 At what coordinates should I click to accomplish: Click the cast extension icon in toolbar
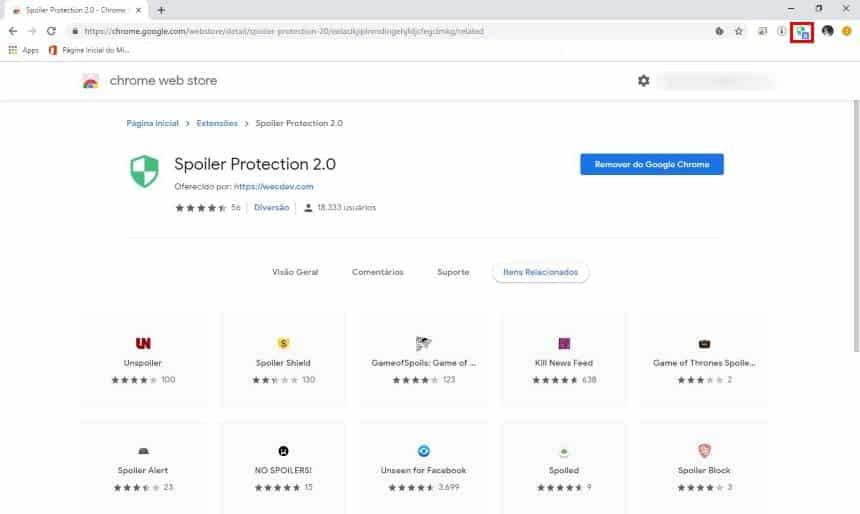[762, 31]
